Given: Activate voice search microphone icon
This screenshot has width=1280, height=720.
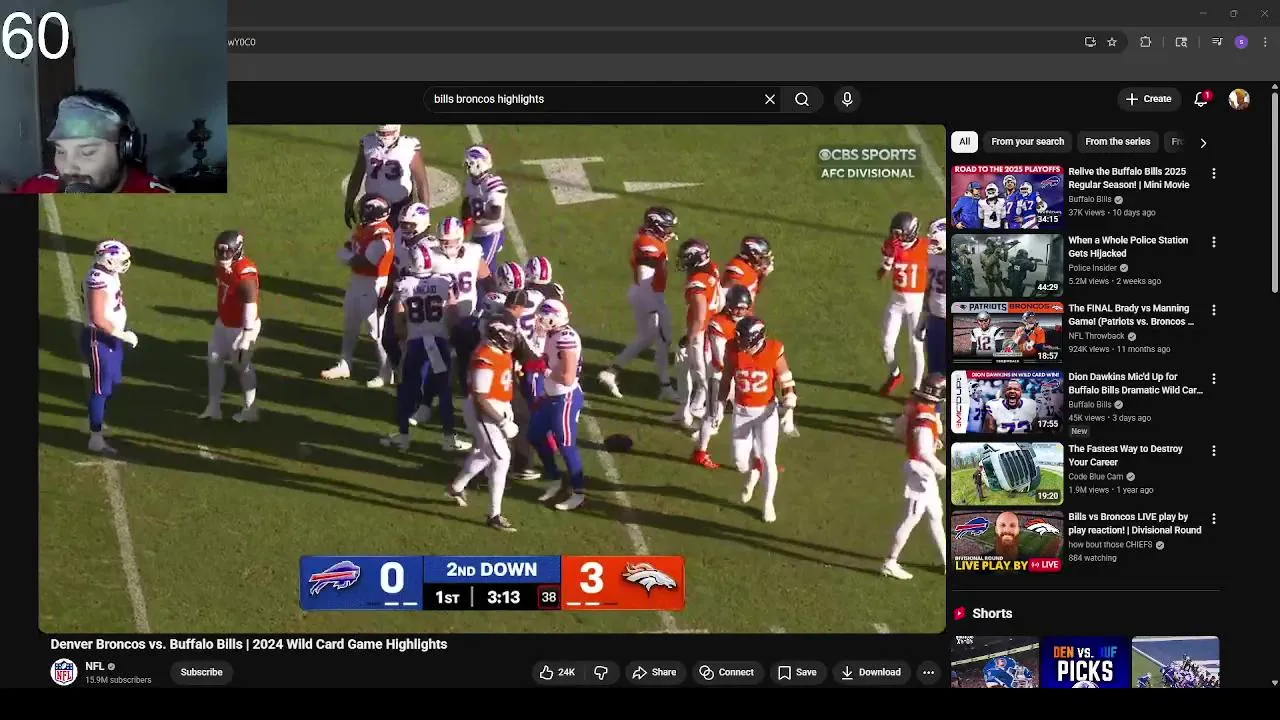Looking at the screenshot, I should pos(847,99).
